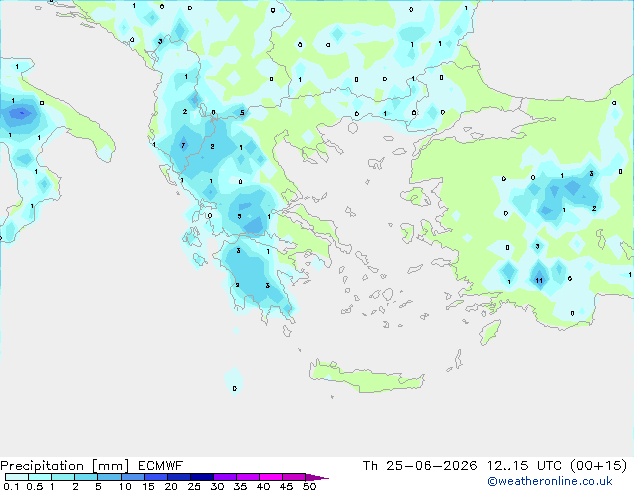The image size is (634, 490).
Task: Click legend tick label '0.5'
Action: (x=35, y=486)
